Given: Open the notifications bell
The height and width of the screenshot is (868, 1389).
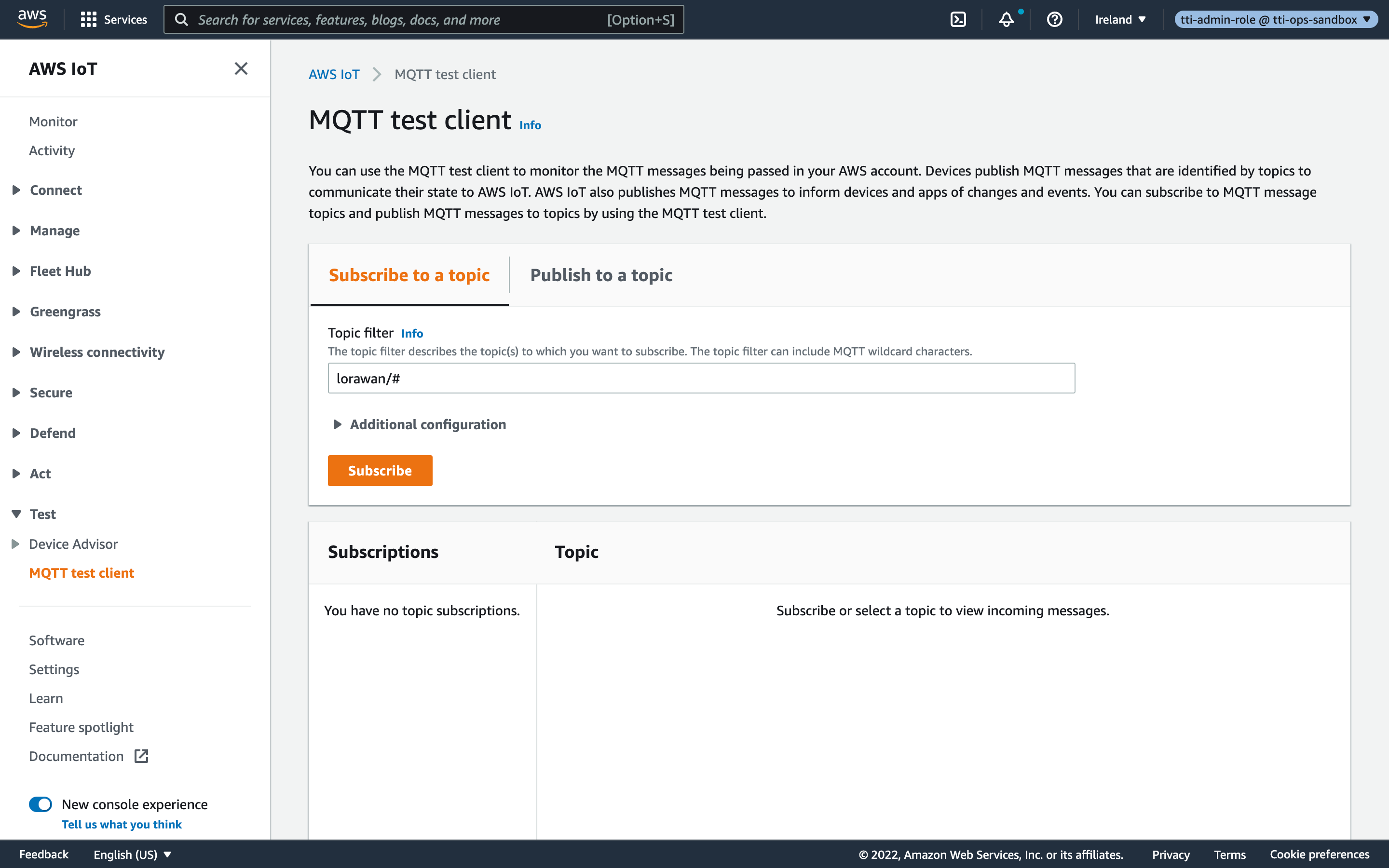Looking at the screenshot, I should 1006,19.
